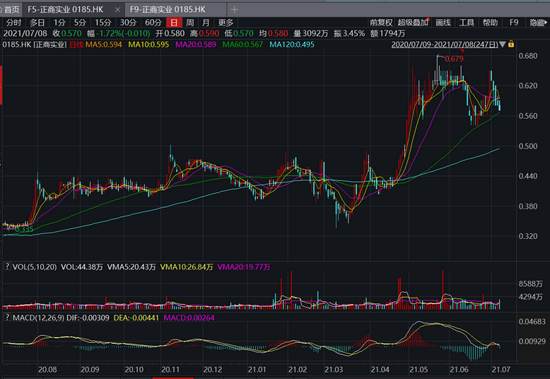Image resolution: width=550 pixels, height=379 pixels.
Task: Click the 0.04683 MACD axis label
Action: (532, 321)
